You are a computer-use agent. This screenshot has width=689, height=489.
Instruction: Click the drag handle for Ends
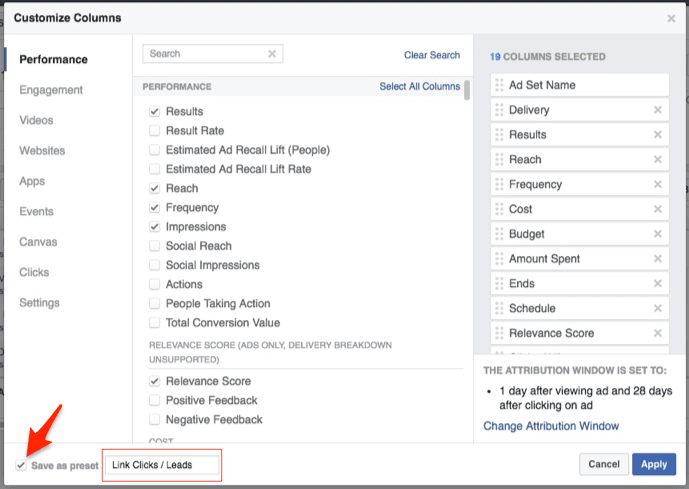[499, 283]
